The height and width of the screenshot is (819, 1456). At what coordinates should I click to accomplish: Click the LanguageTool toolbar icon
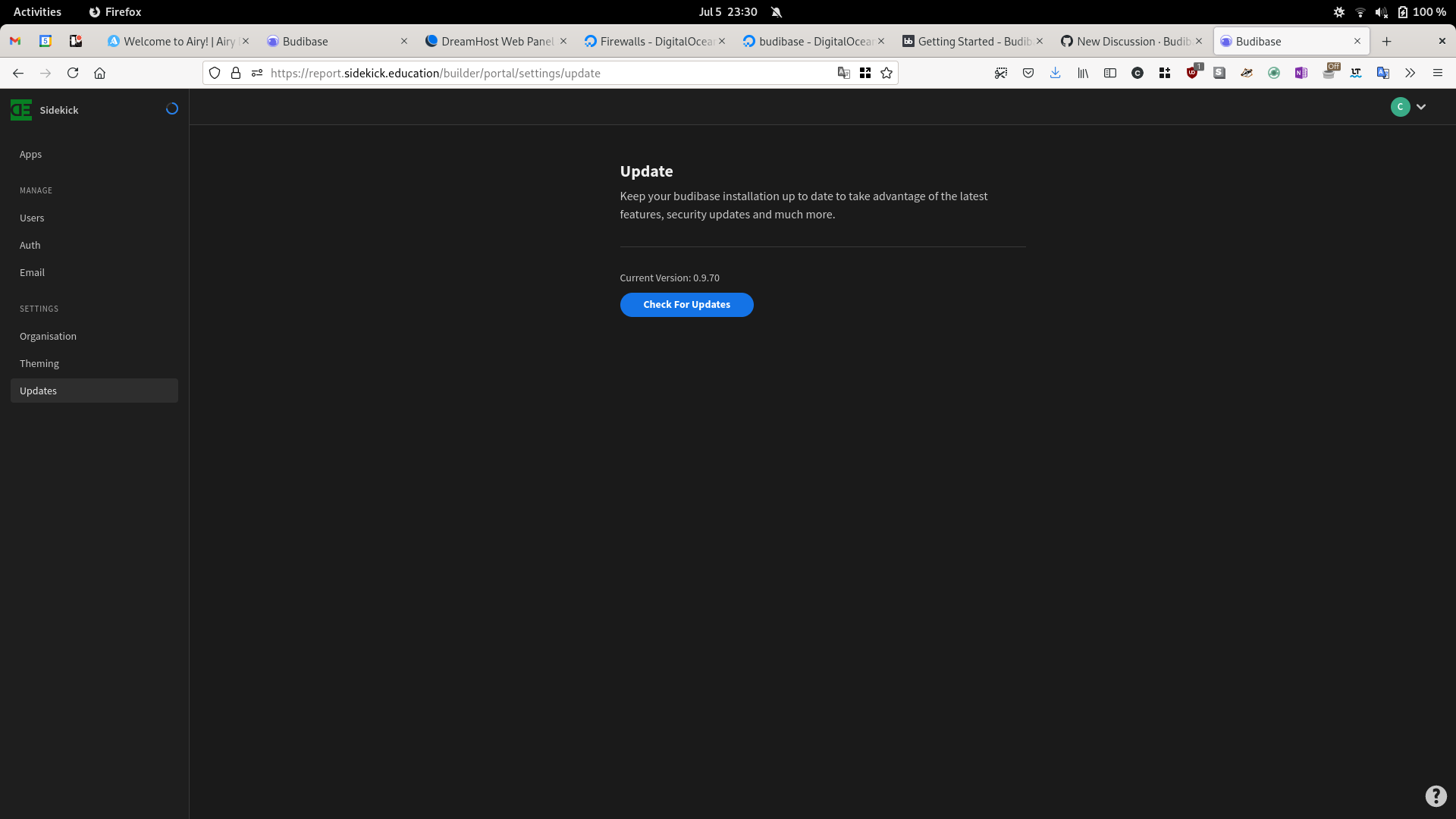[x=1357, y=73]
